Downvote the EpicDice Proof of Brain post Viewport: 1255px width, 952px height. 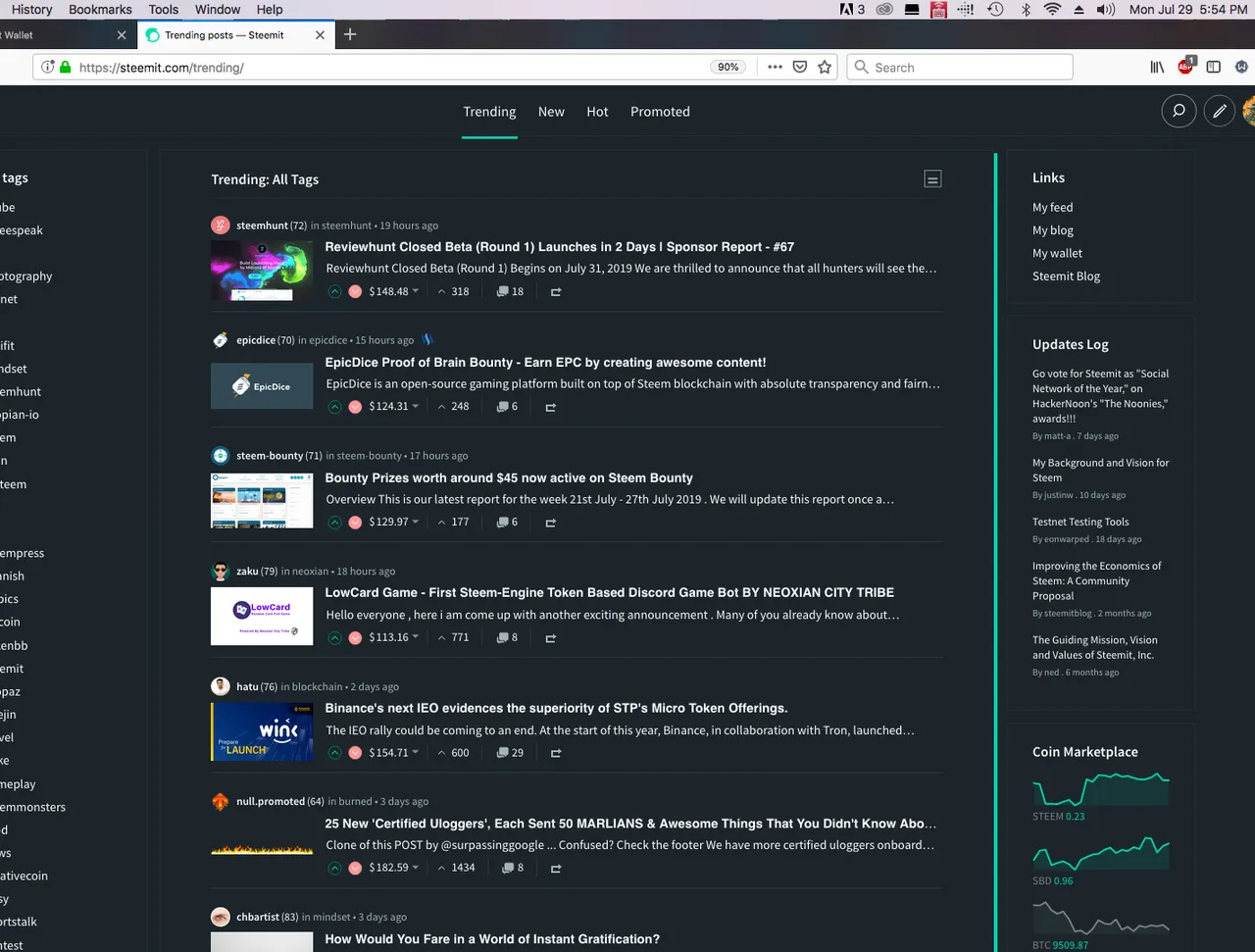coord(355,407)
